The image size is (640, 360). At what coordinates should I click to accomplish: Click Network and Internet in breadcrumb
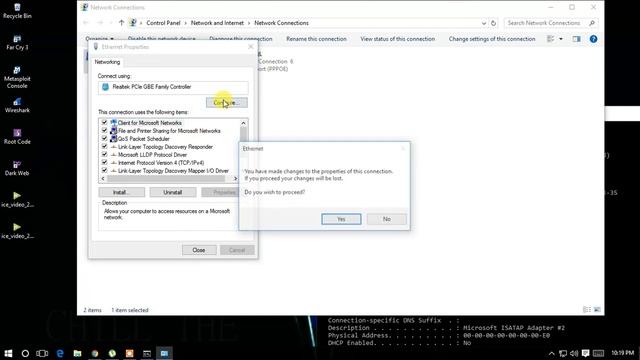coord(217,23)
